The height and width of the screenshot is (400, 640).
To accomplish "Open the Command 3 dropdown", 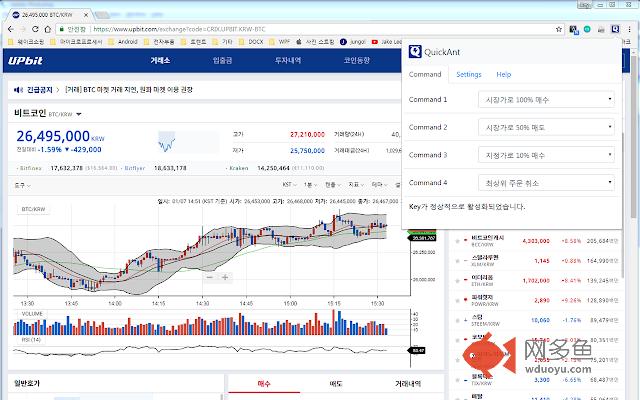I will [546, 155].
